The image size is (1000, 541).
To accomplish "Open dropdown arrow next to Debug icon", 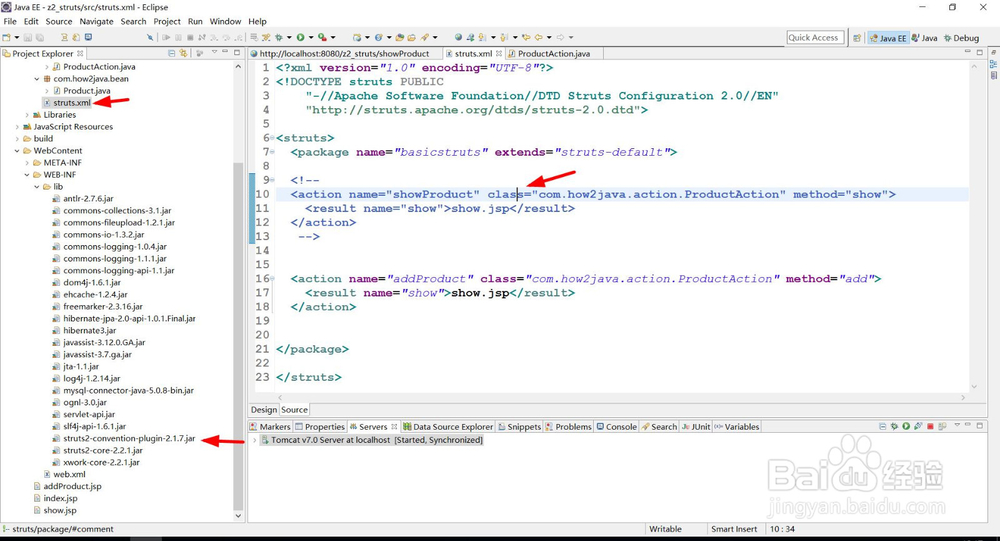I will click(x=289, y=37).
